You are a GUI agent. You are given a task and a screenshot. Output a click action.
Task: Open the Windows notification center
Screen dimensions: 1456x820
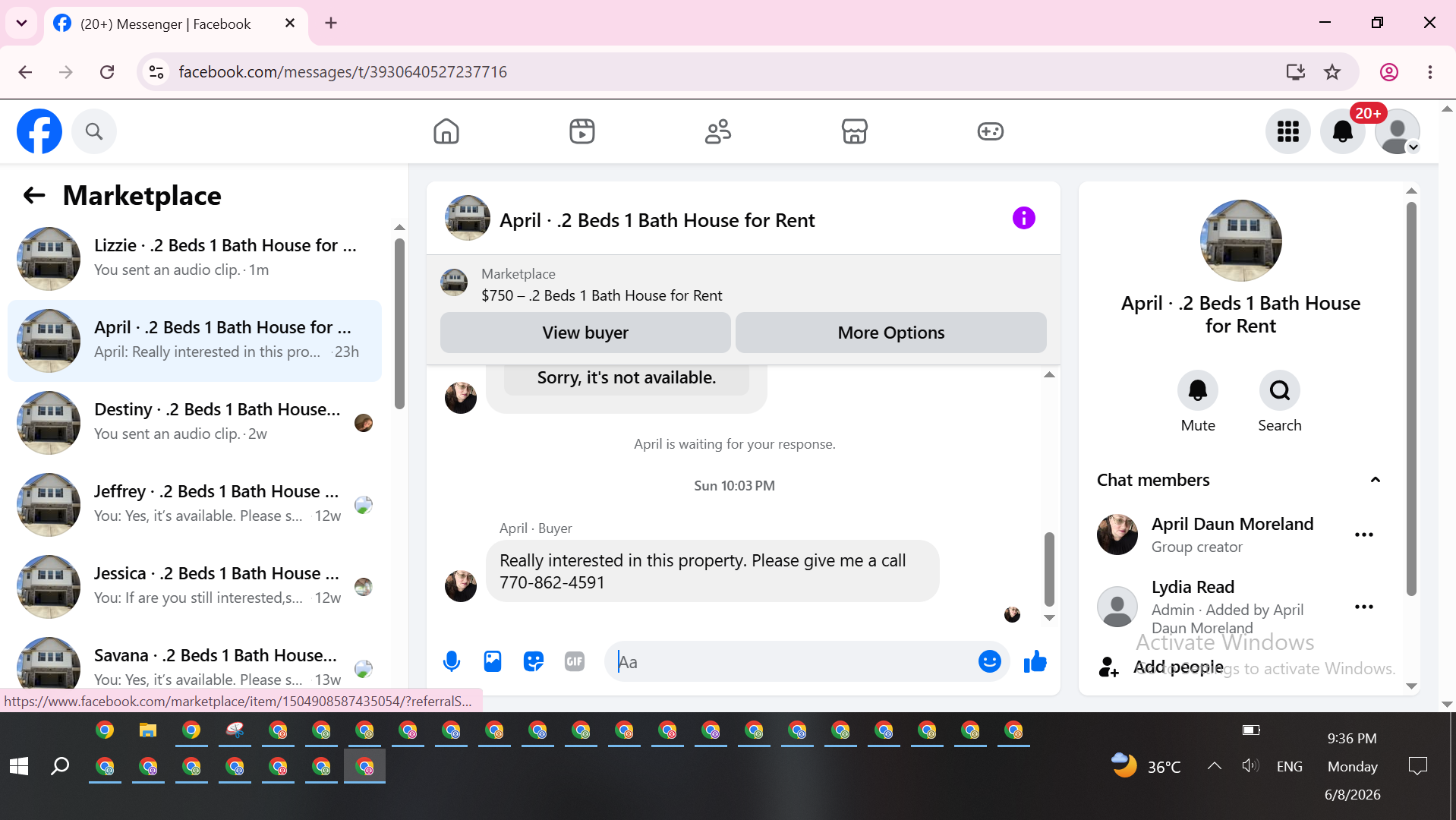coord(1417,766)
